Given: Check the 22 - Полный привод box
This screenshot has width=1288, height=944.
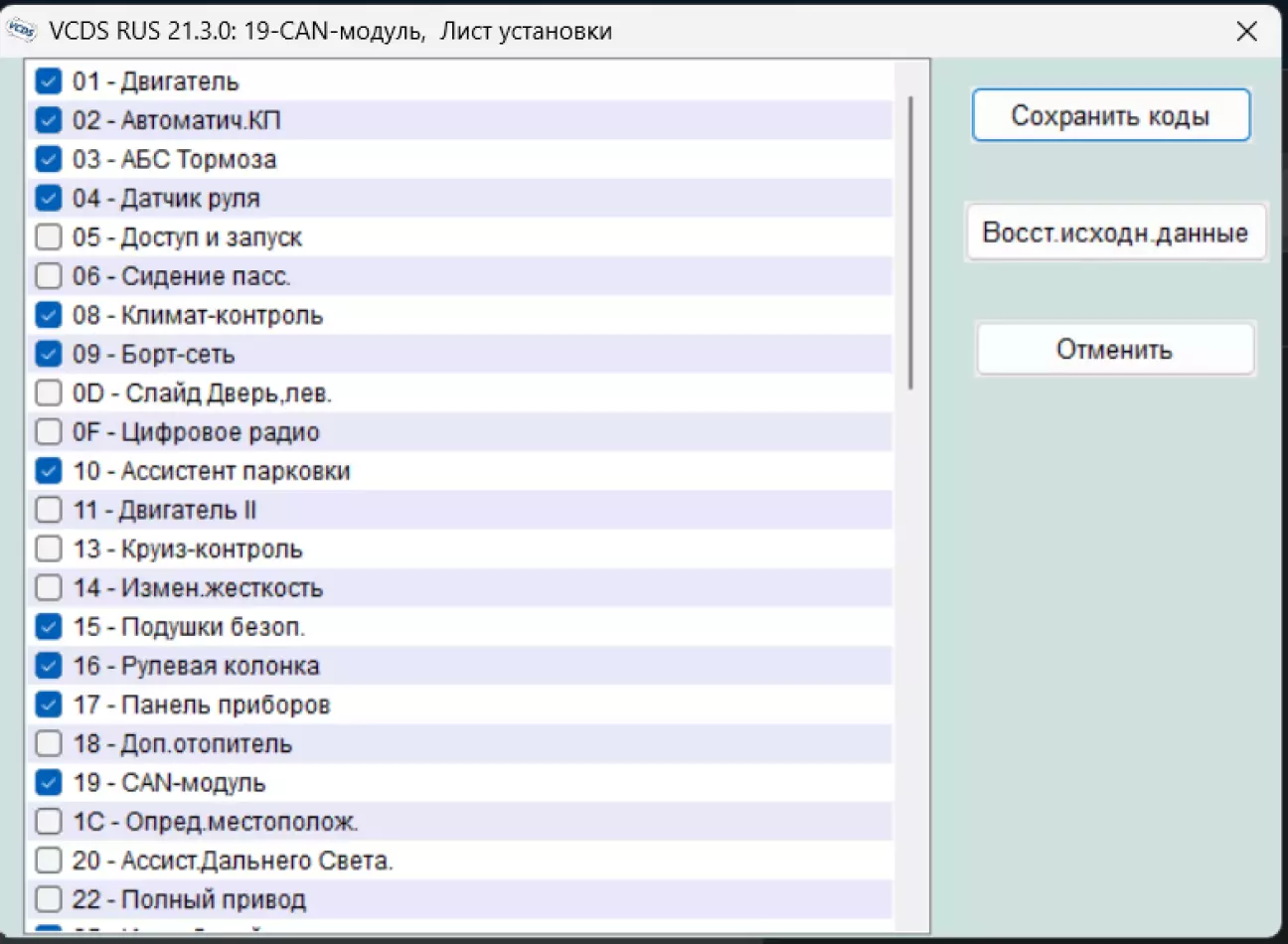Looking at the screenshot, I should pyautogui.click(x=49, y=899).
